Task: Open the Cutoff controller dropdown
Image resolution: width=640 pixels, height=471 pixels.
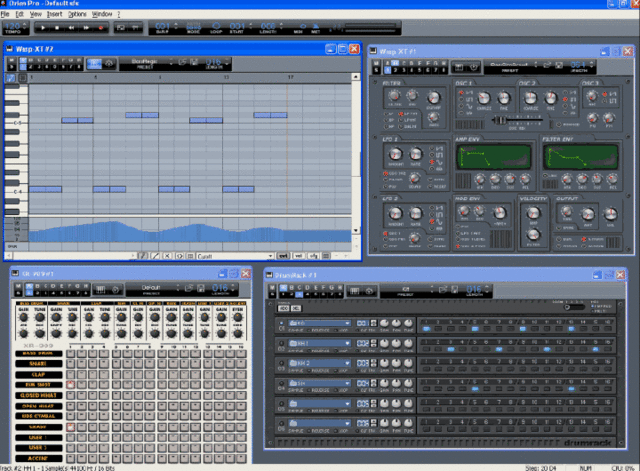Action: [235, 256]
